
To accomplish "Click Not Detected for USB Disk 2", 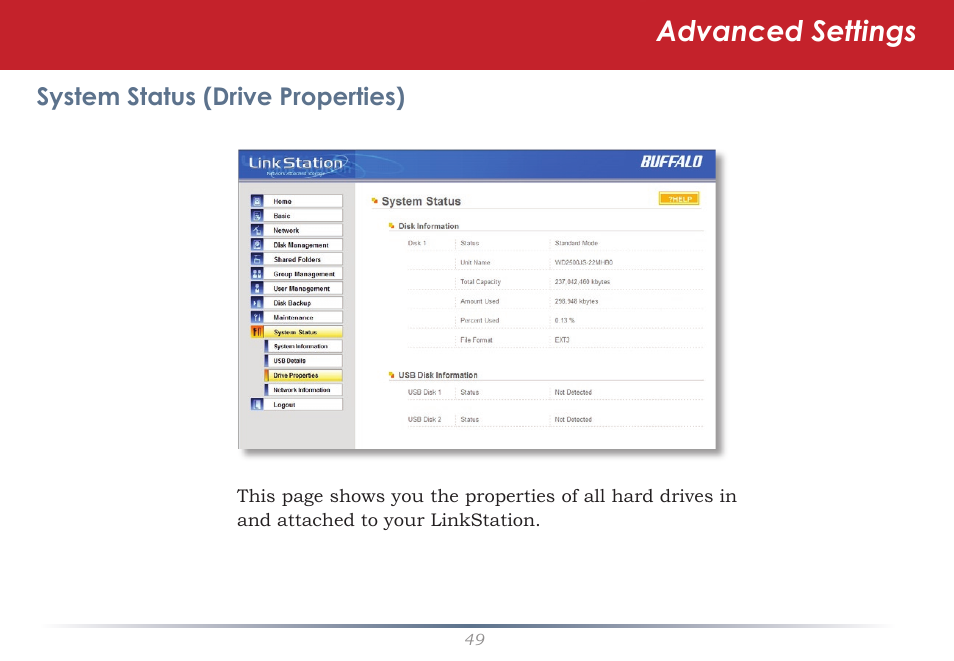I will 573,419.
